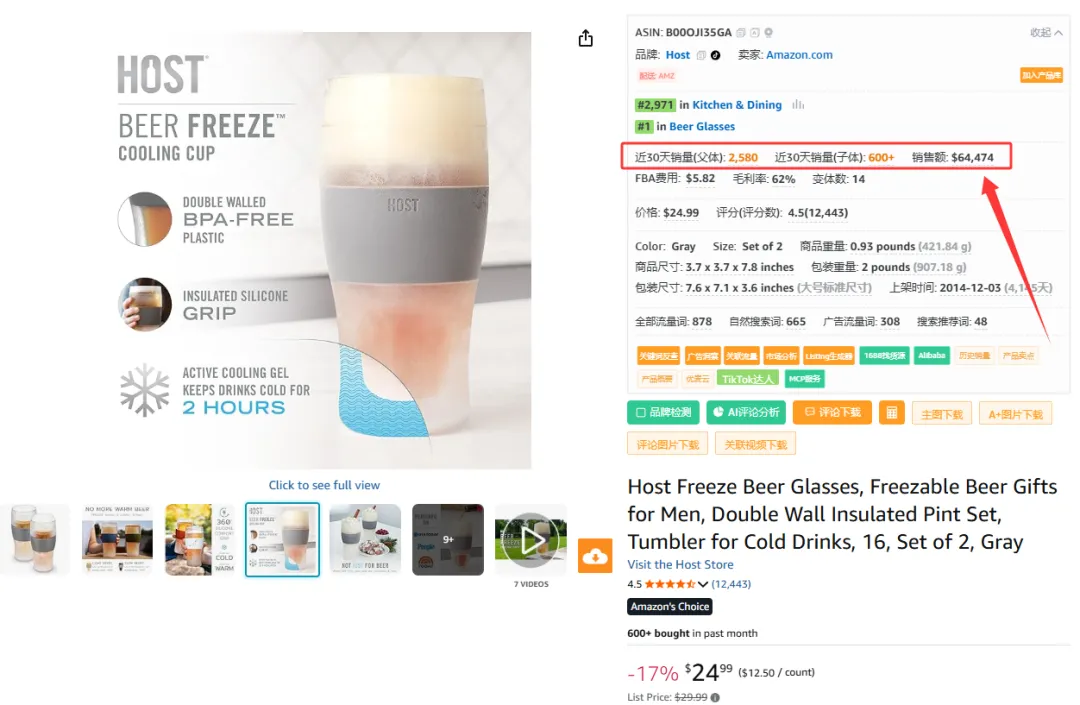The width and height of the screenshot is (1080, 705).
Task: Open the orange calculator icon button
Action: [x=891, y=412]
